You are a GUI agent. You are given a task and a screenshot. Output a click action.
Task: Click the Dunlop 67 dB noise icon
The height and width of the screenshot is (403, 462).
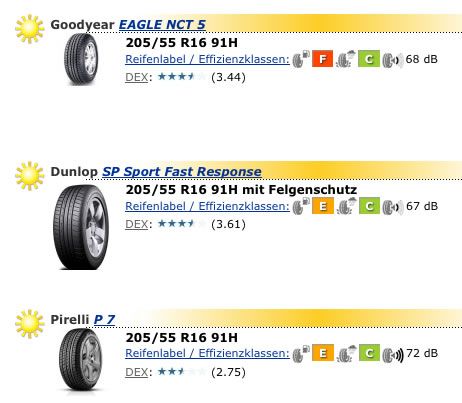pos(392,207)
